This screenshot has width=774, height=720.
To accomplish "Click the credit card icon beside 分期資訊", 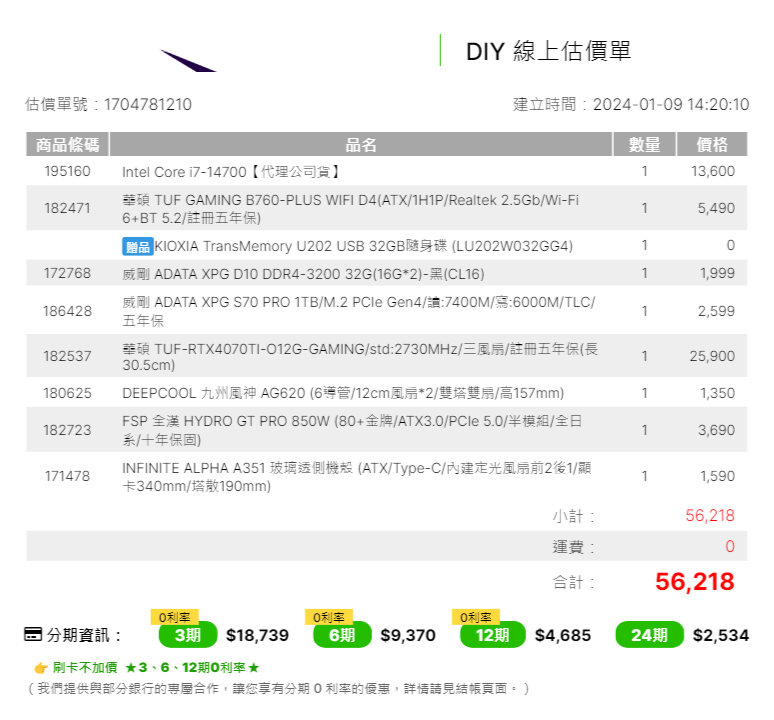I will pyautogui.click(x=33, y=634).
